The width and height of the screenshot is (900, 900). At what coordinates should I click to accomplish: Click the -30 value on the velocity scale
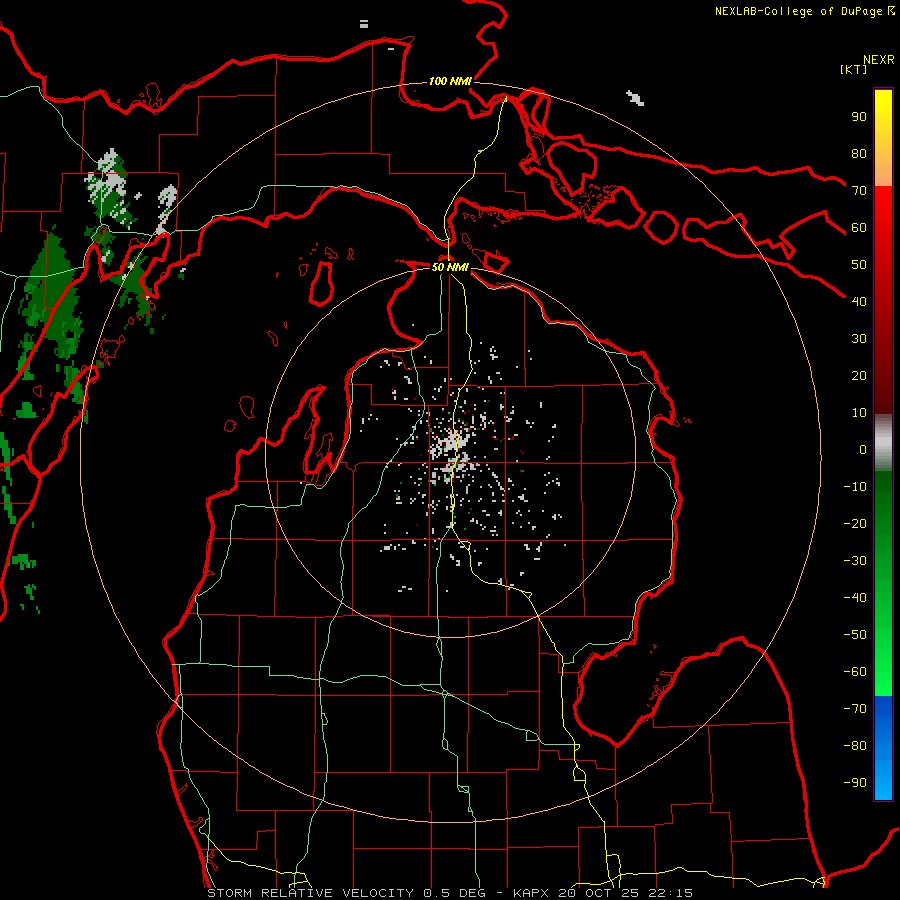point(855,561)
